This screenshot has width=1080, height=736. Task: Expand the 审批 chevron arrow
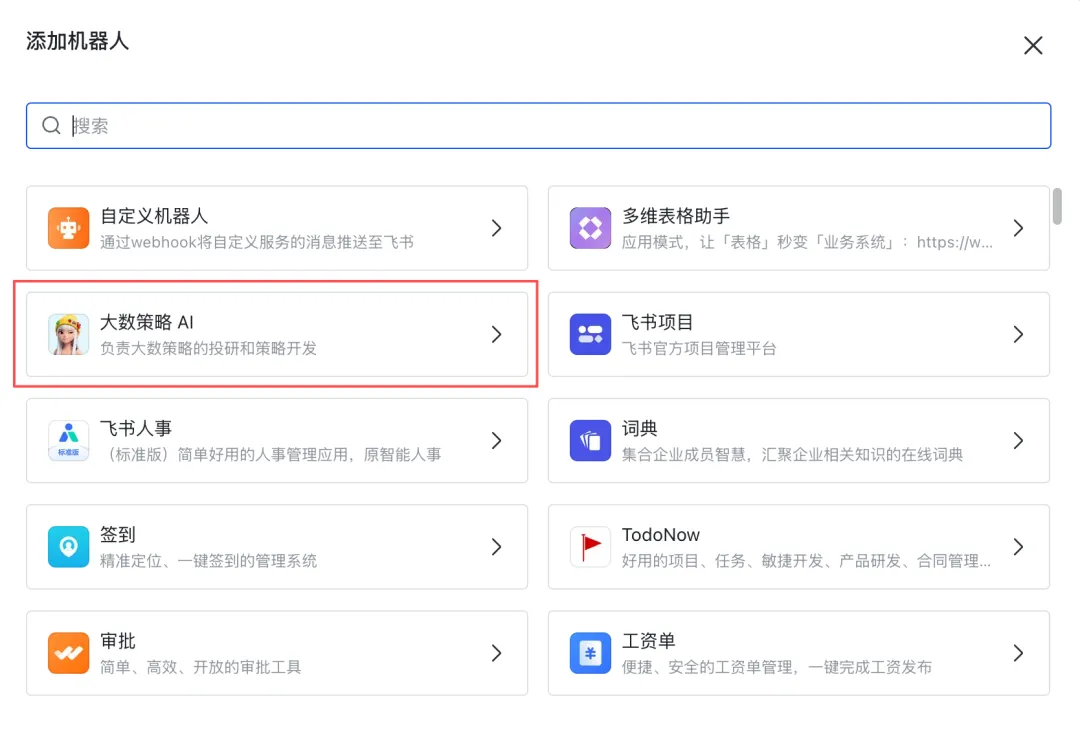pyautogui.click(x=497, y=653)
